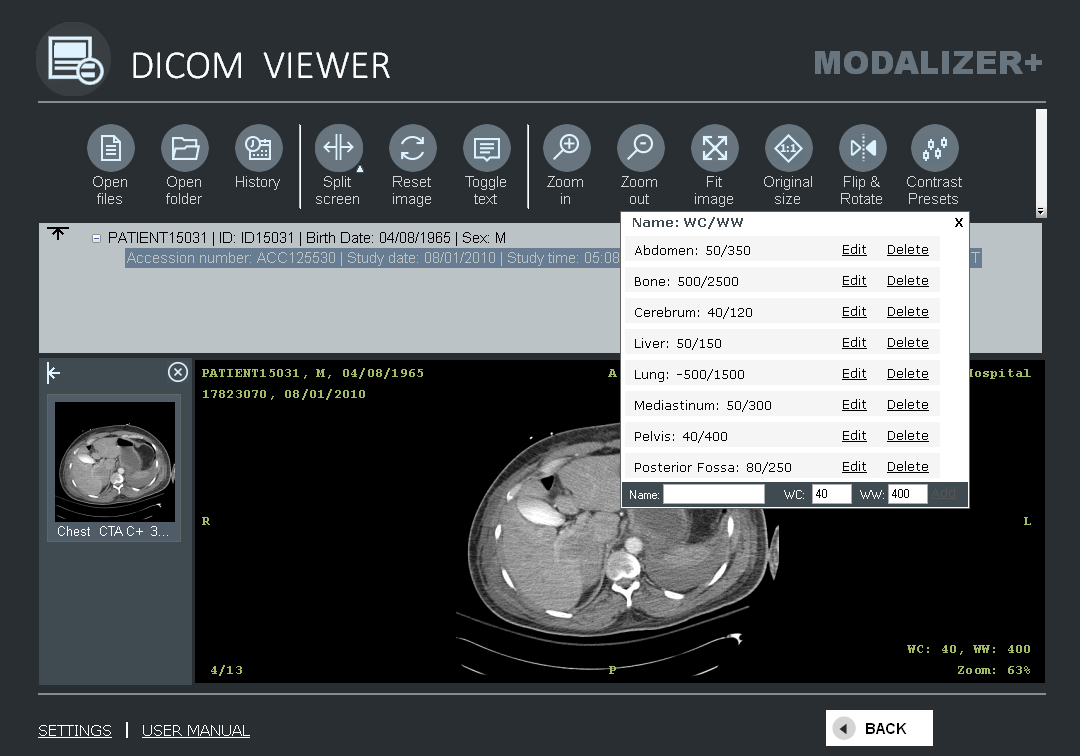Select the Chest CTA C+ thumbnail
Image resolution: width=1080 pixels, height=756 pixels.
click(x=114, y=462)
